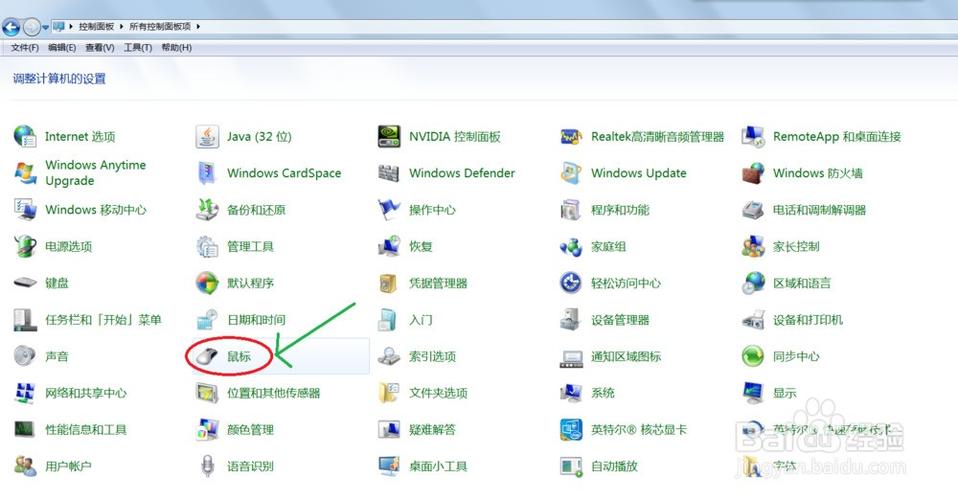Screen dimensions: 958x500
Task: Open the Java (32 位) icon
Action: tap(207, 136)
